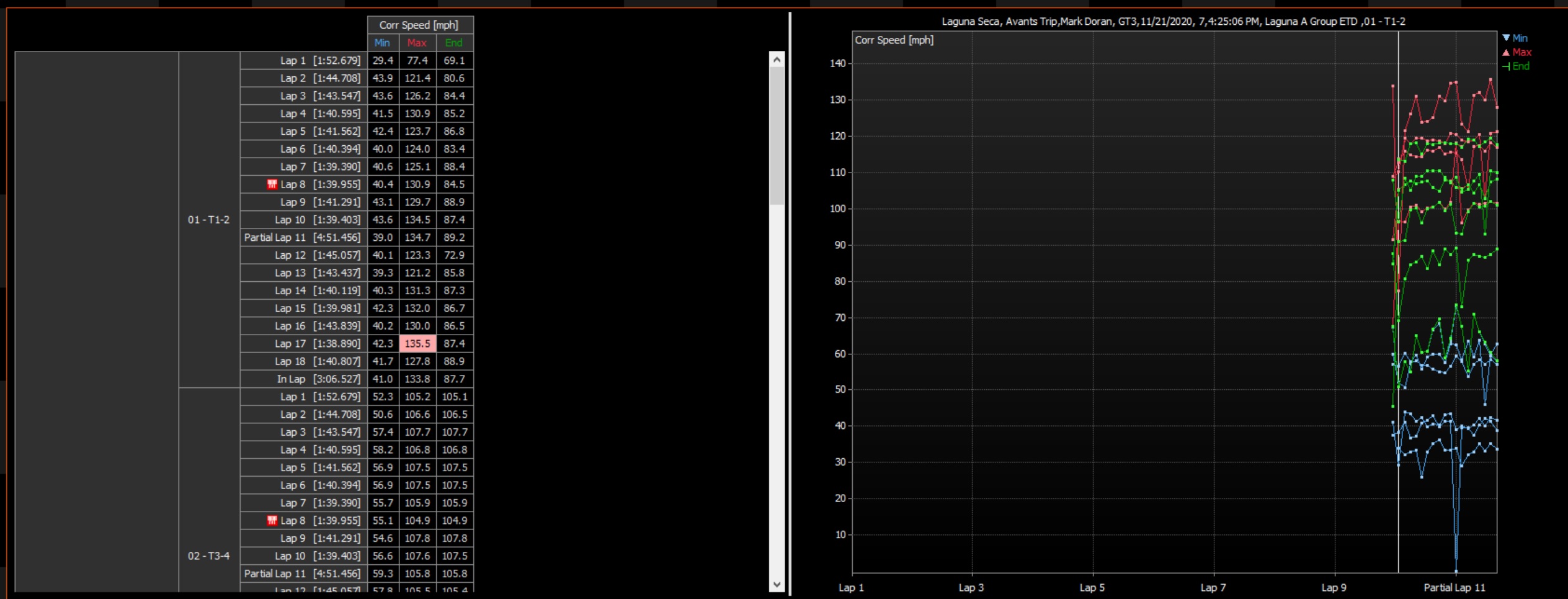Click min value 52.3 in 02-T3-4 Lap 1

[x=383, y=397]
